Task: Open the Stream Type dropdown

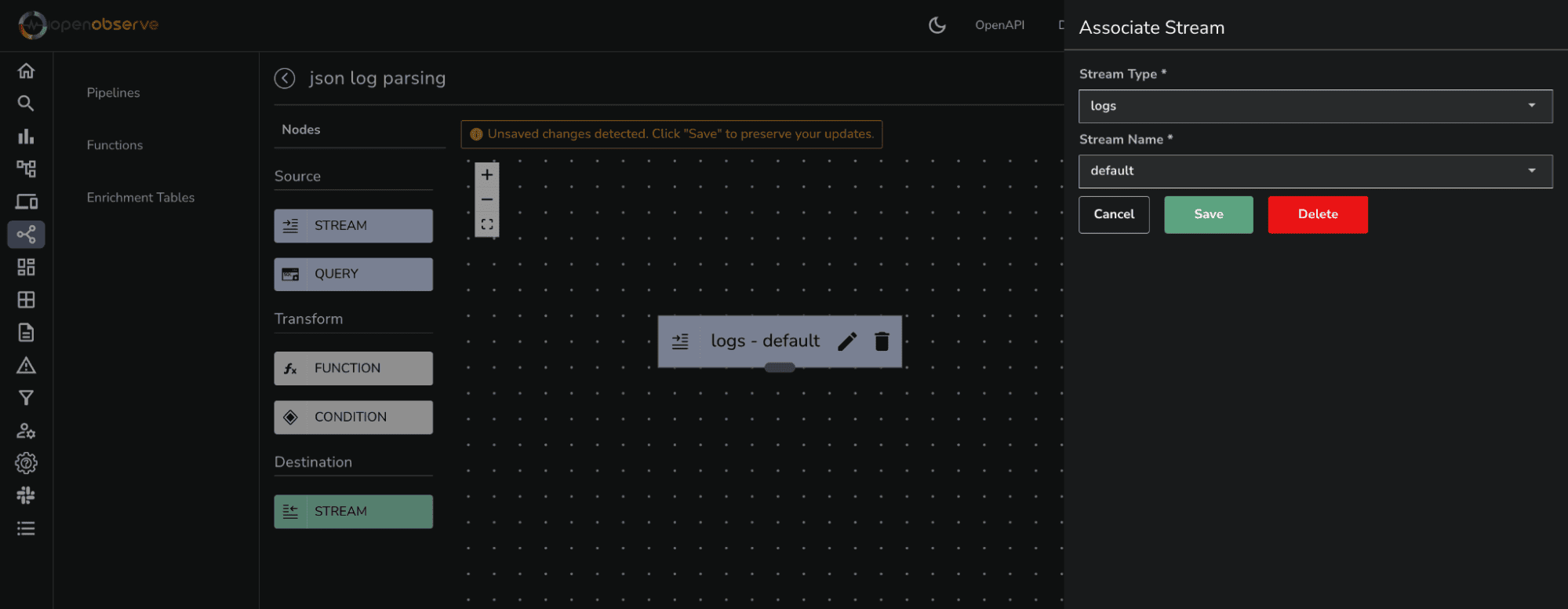Action: tap(1315, 106)
